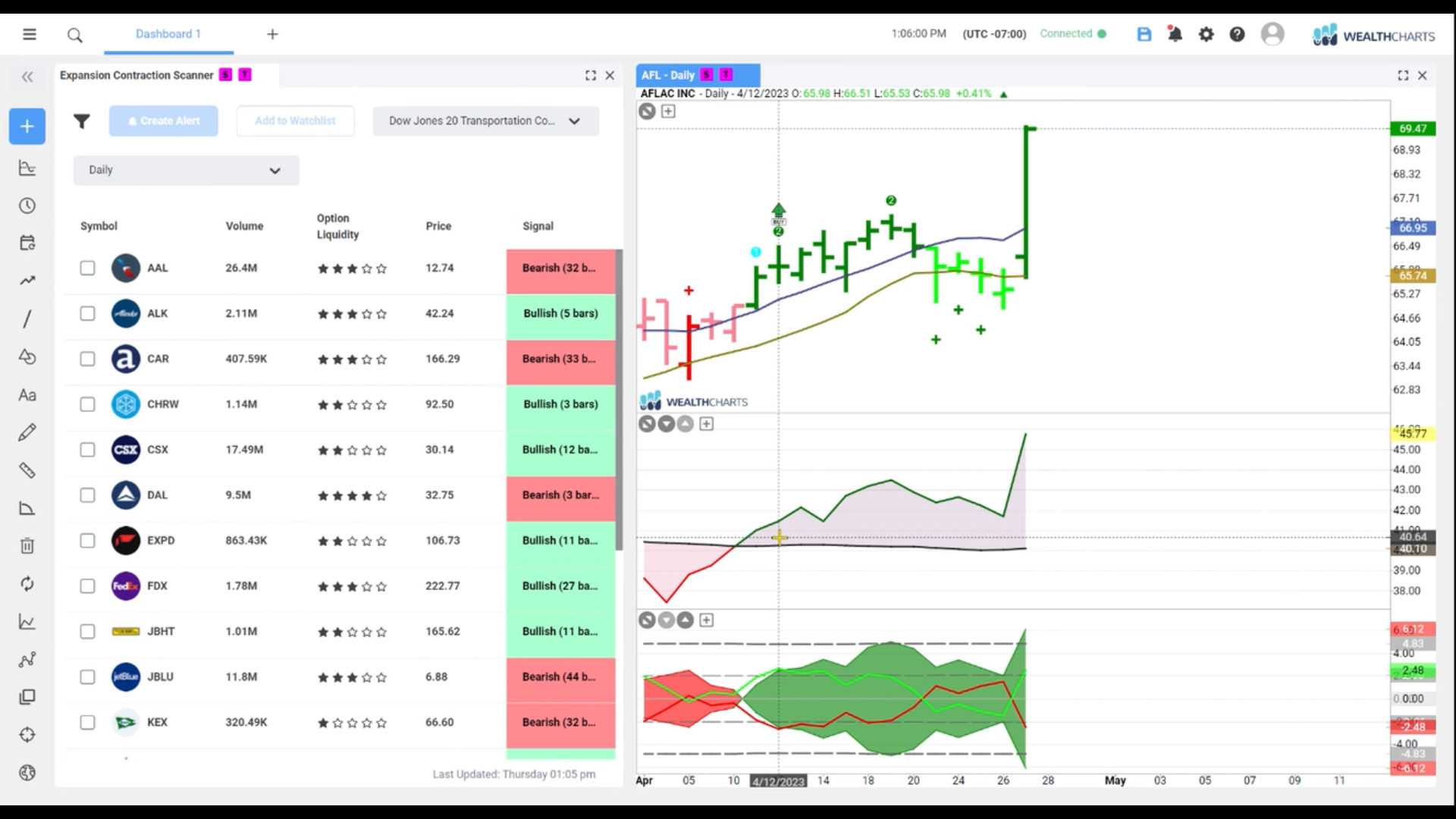Check the EXPD row checkbox

[88, 541]
